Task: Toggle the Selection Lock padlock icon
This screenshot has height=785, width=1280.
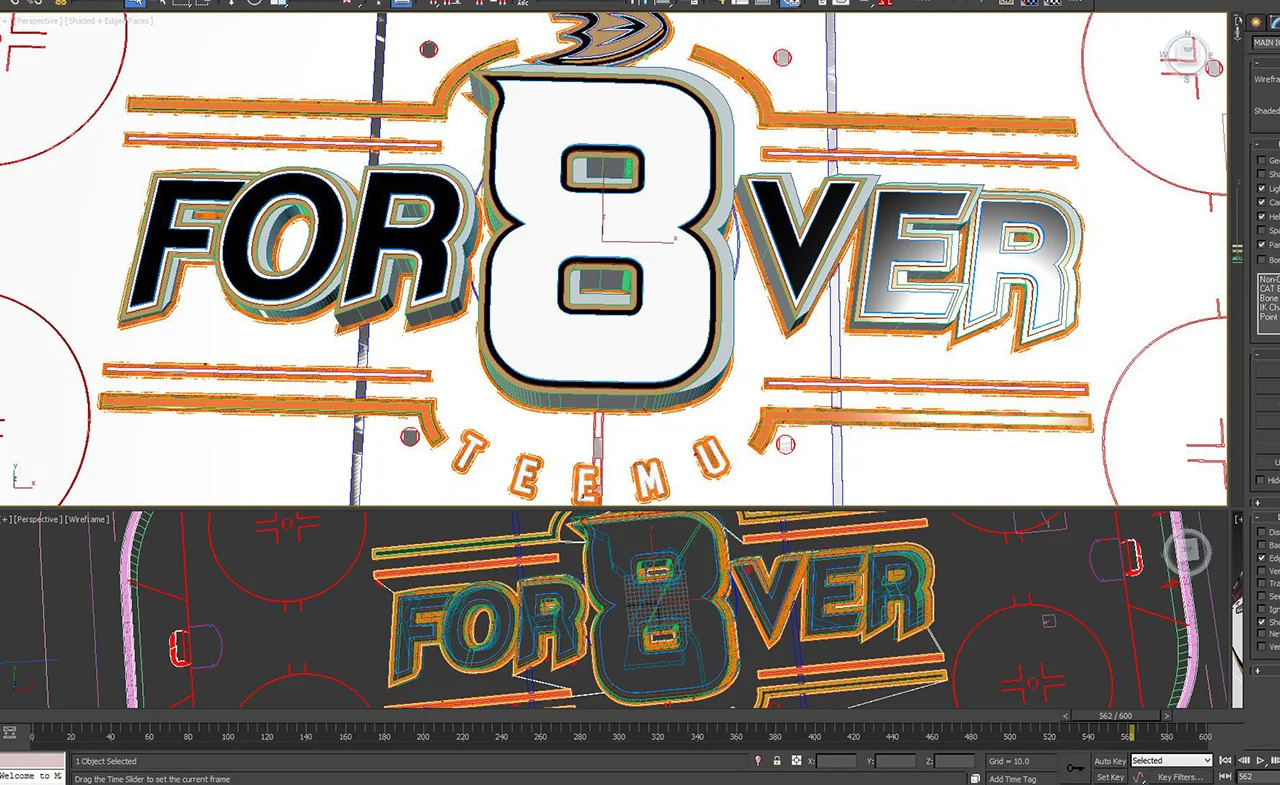Action: 777,761
